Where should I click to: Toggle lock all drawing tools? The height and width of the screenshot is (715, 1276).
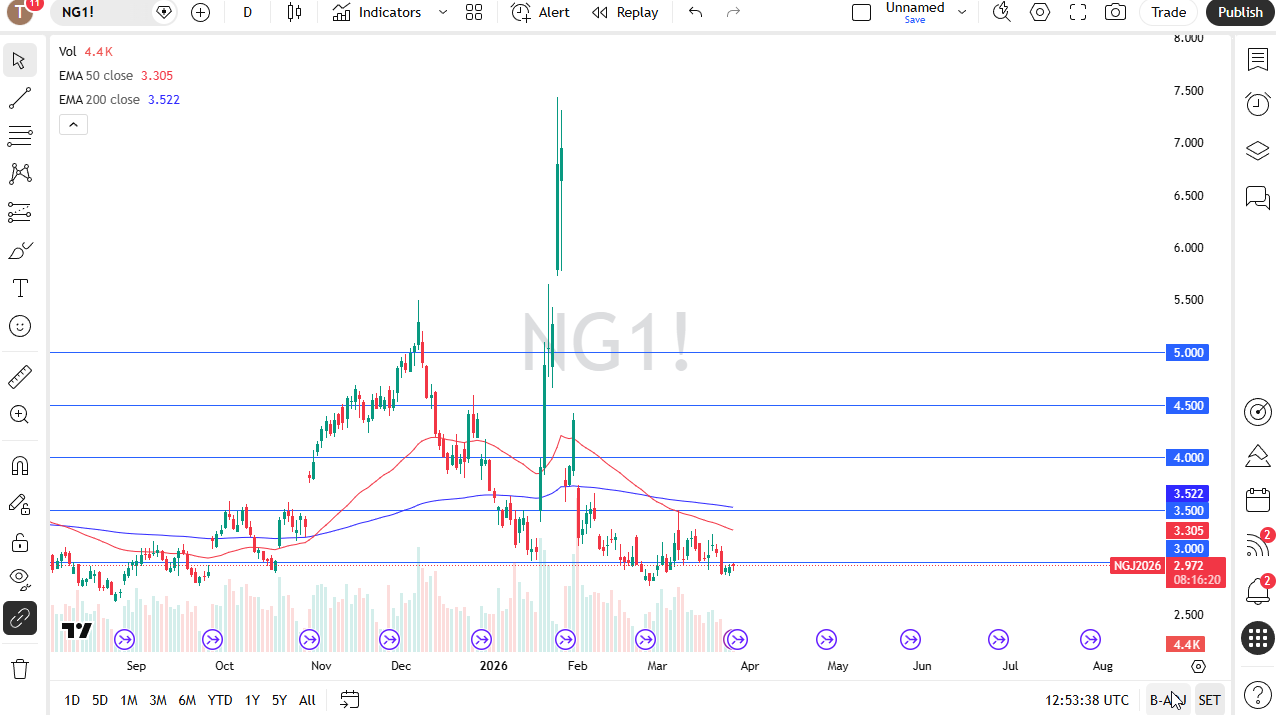tap(19, 543)
